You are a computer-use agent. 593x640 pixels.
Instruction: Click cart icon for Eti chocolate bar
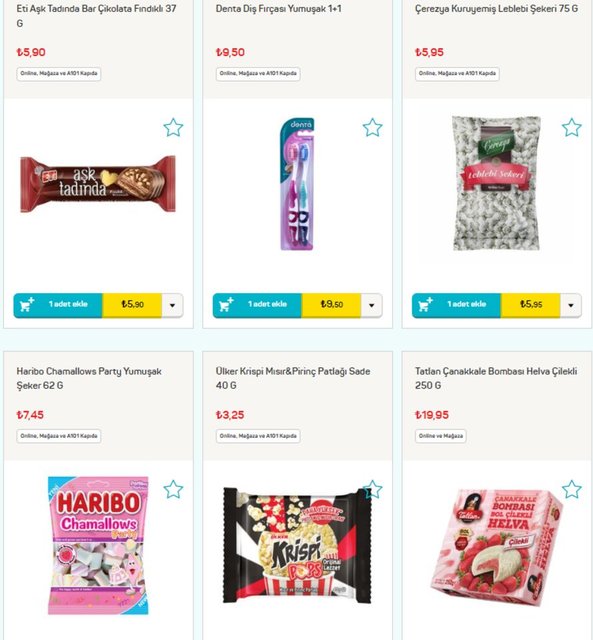click(27, 304)
